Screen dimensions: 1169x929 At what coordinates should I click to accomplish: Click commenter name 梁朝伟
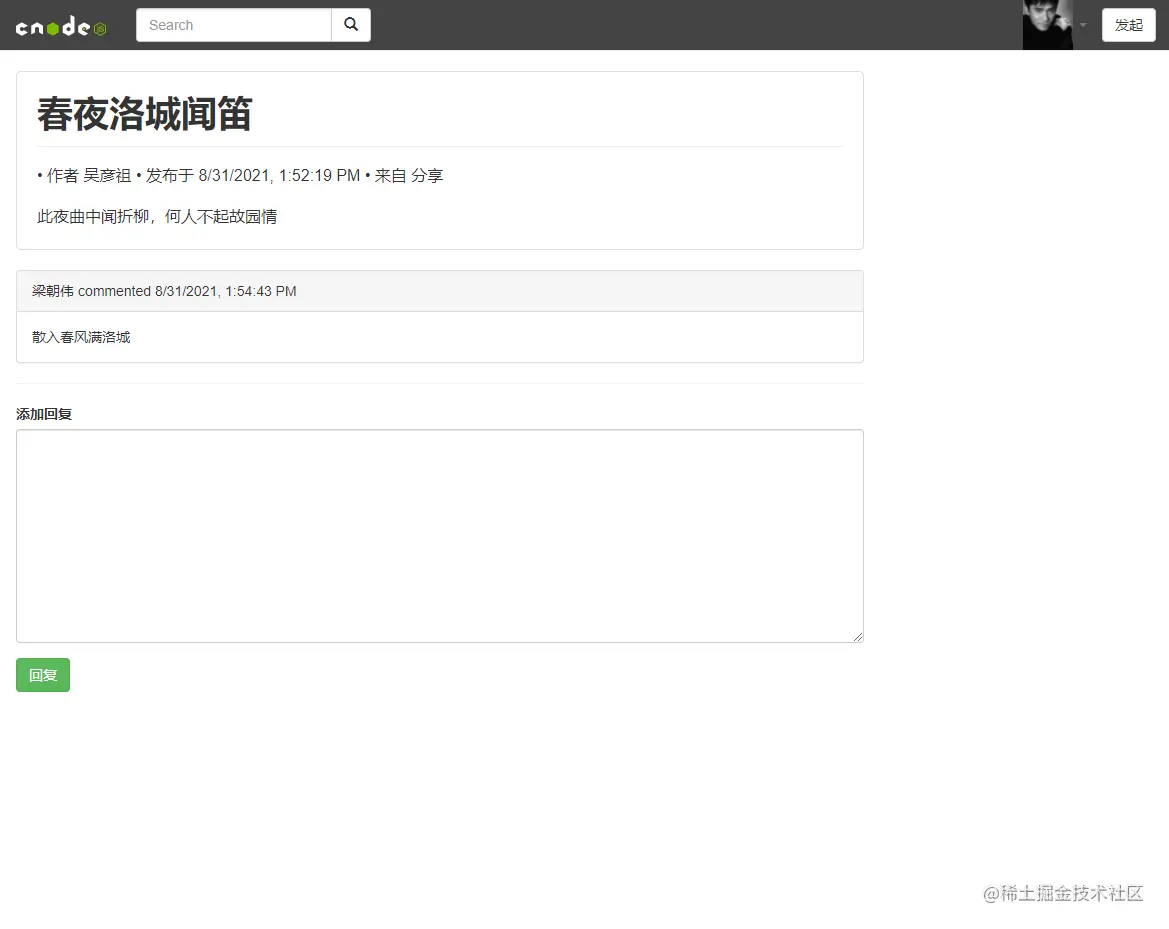[53, 291]
